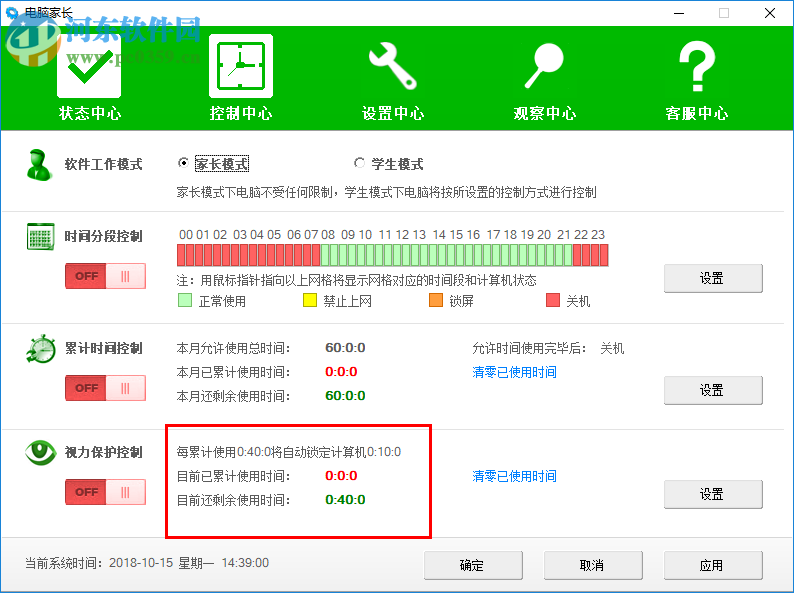
Task: Open 设置 for 累计时间控制
Action: 713,390
